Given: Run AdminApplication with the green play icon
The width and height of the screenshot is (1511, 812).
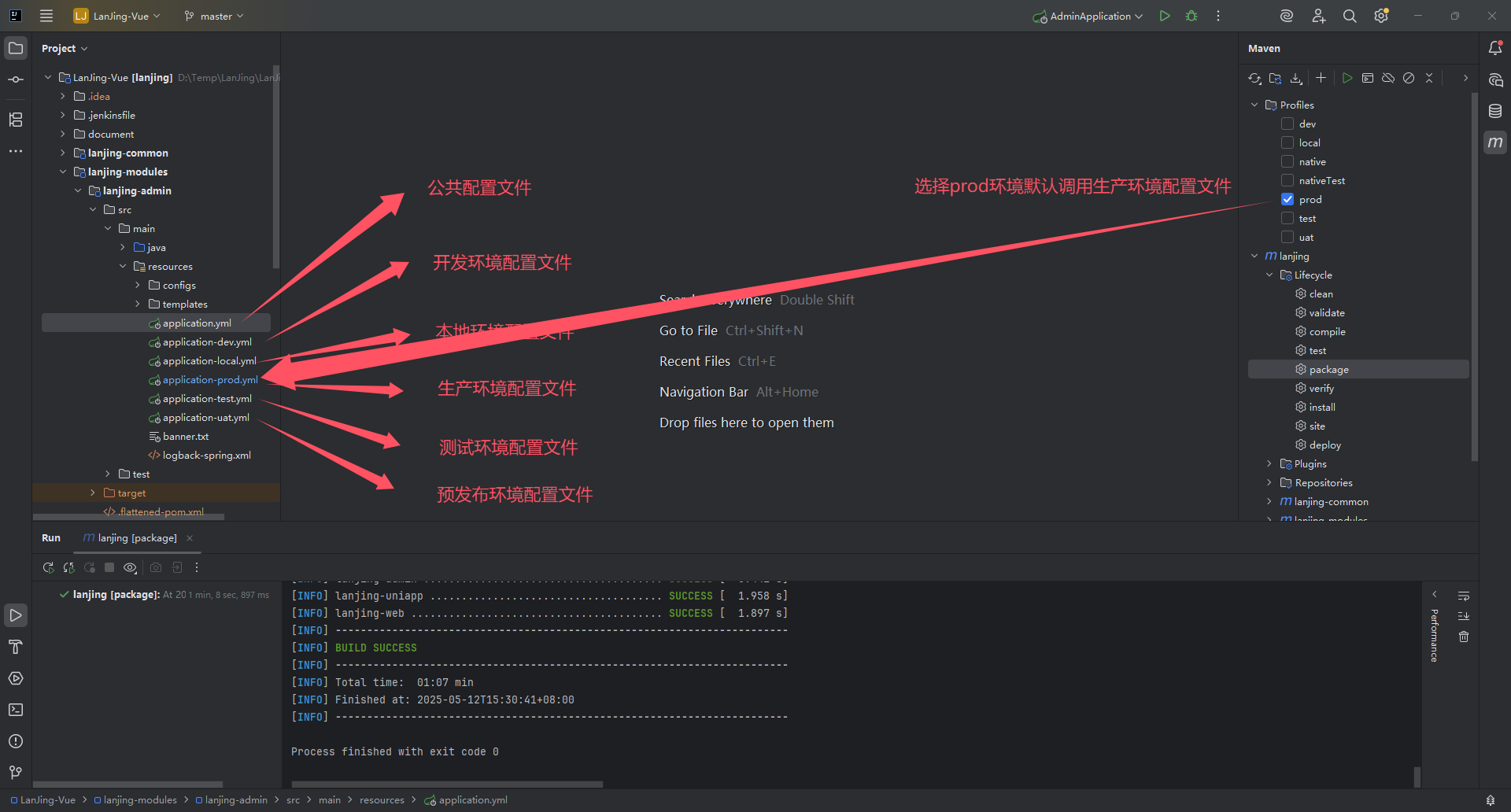Looking at the screenshot, I should click(x=1165, y=16).
